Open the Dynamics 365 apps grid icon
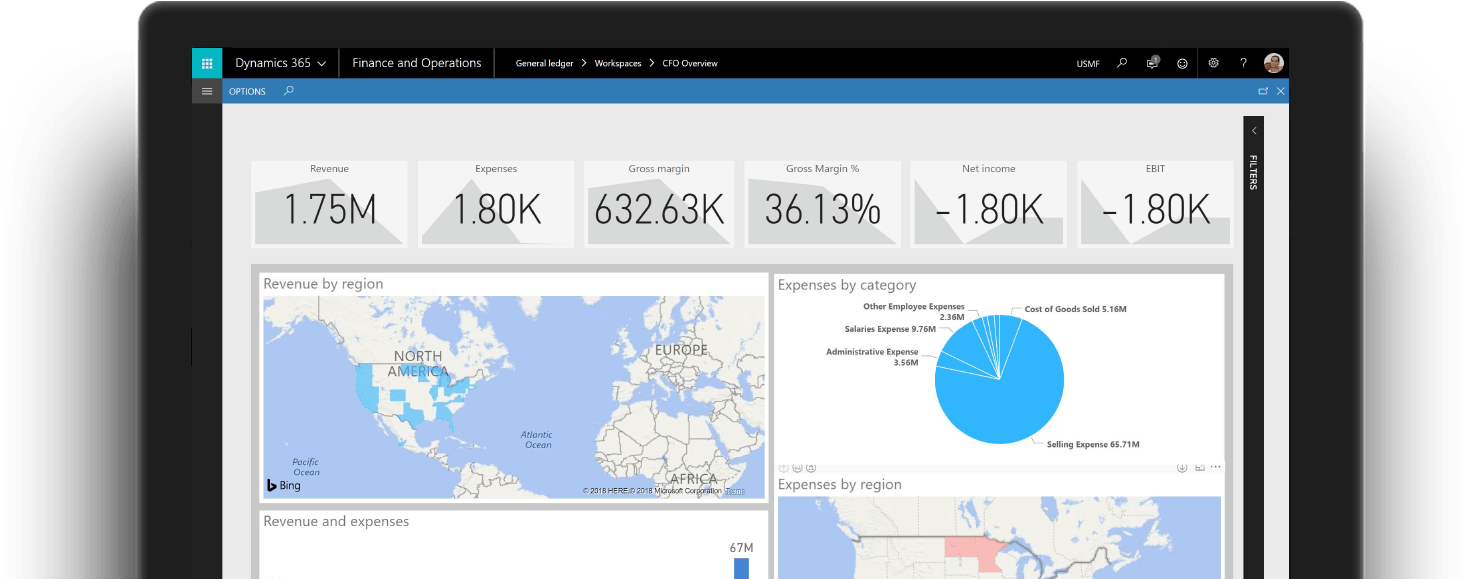The height and width of the screenshot is (579, 1464). (x=207, y=63)
